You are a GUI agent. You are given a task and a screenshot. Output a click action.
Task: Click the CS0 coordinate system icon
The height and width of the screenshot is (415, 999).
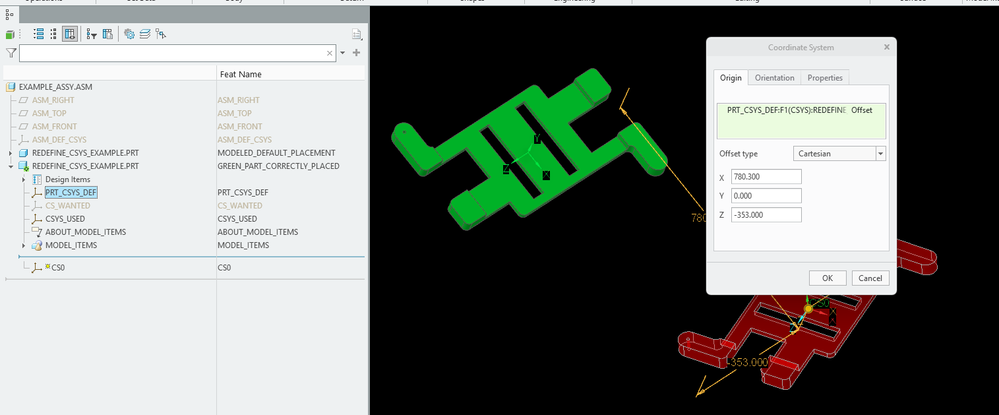click(38, 268)
